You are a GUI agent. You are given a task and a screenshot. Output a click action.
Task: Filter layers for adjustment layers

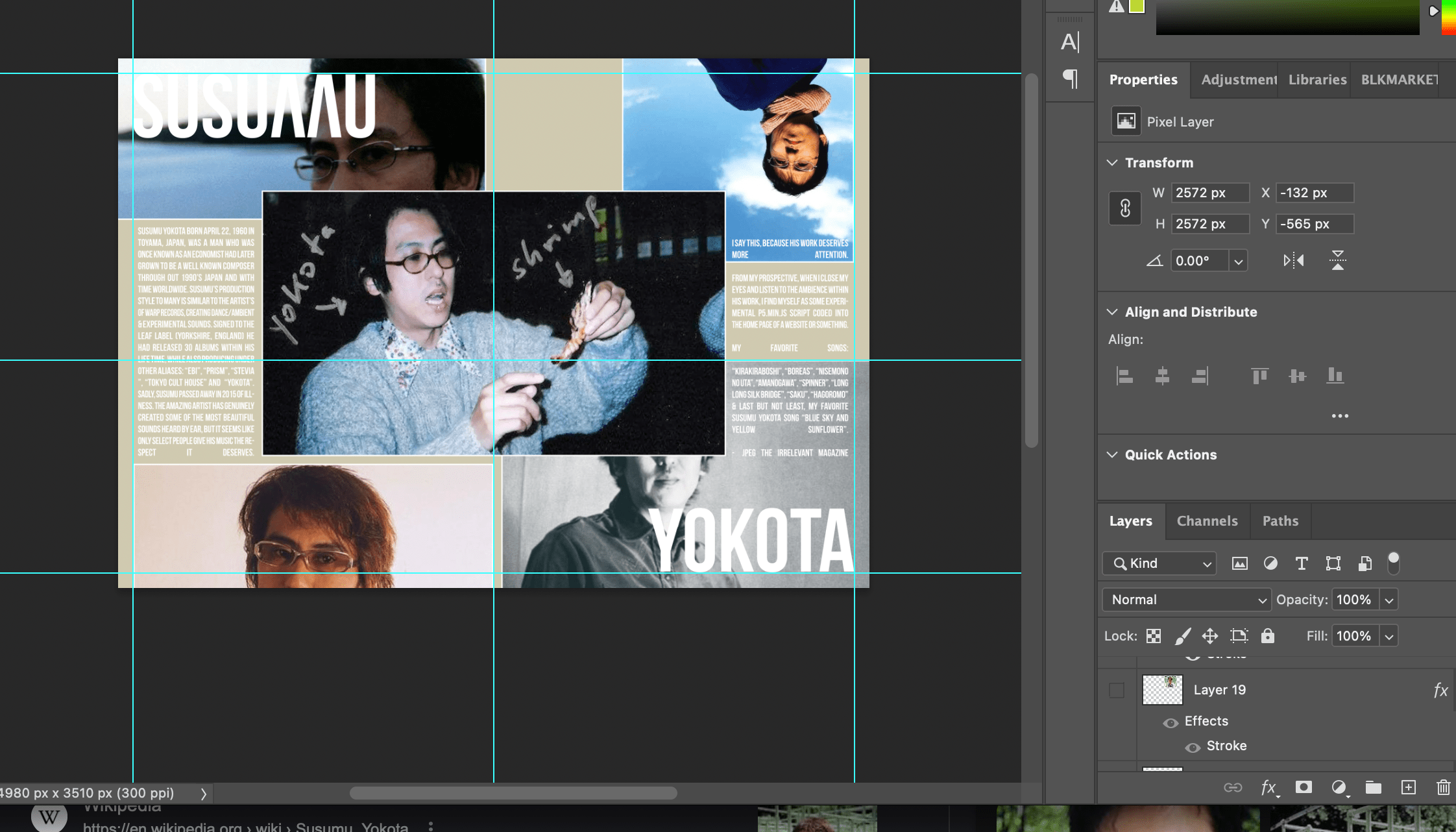pyautogui.click(x=1270, y=563)
